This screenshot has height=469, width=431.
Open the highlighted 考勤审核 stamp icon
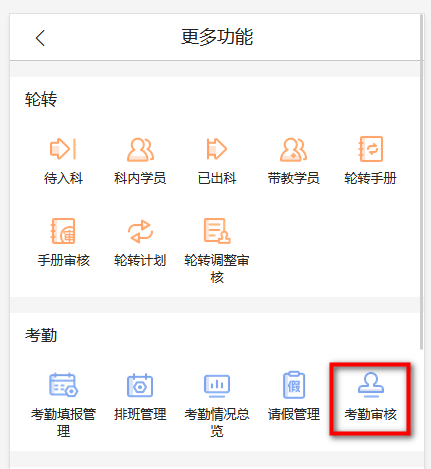[x=371, y=385]
